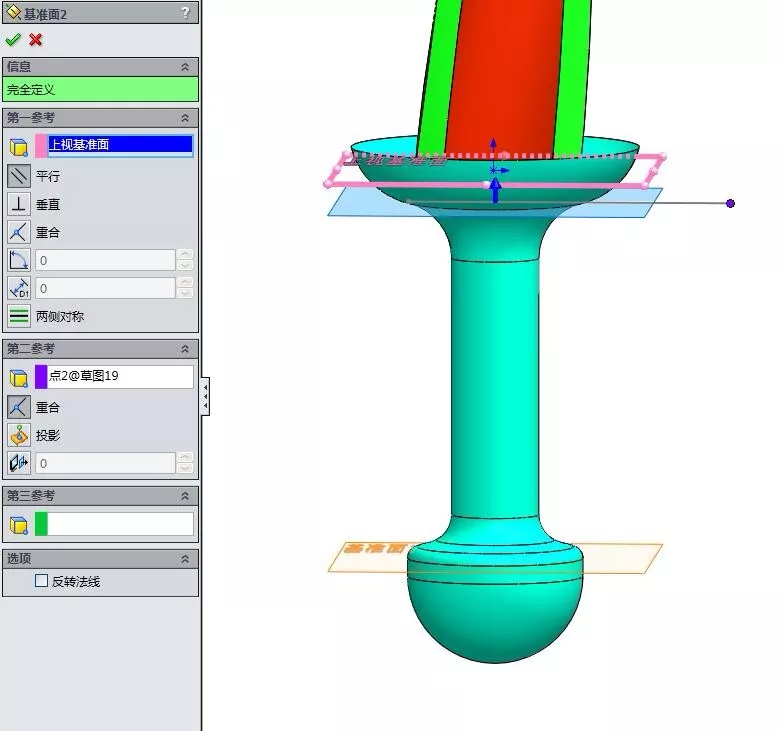
Task: Click the green third reference color swatch
Action: [41, 524]
